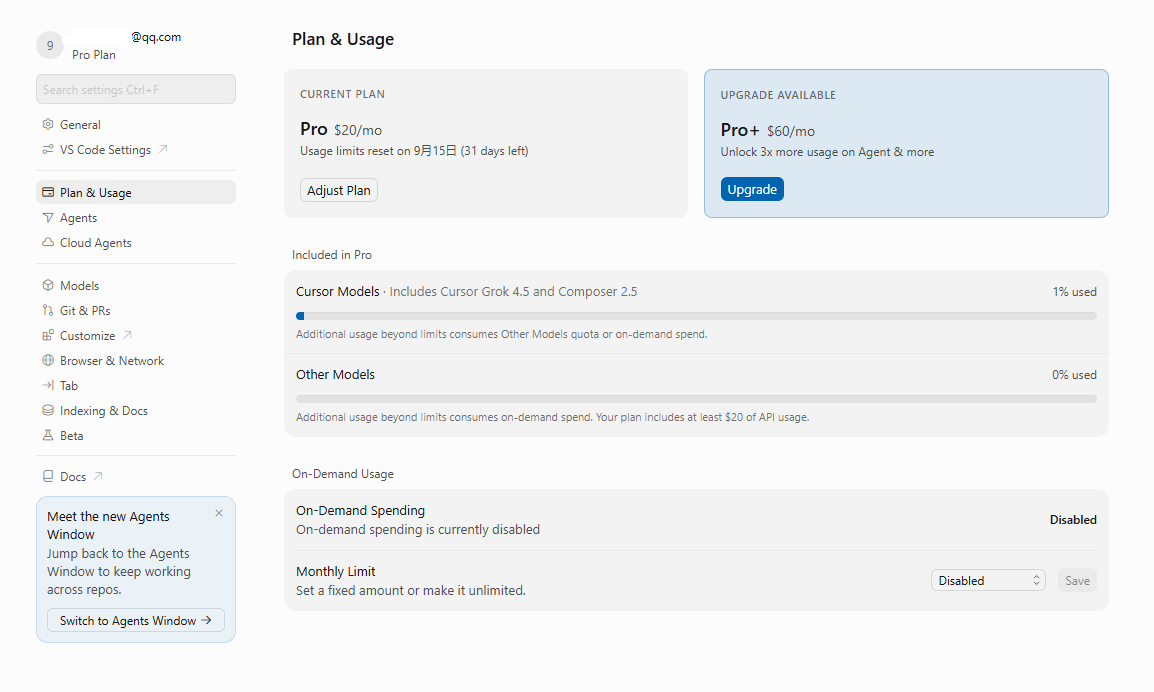Go to the Cloud Agents section
The image size is (1154, 692).
point(136,242)
